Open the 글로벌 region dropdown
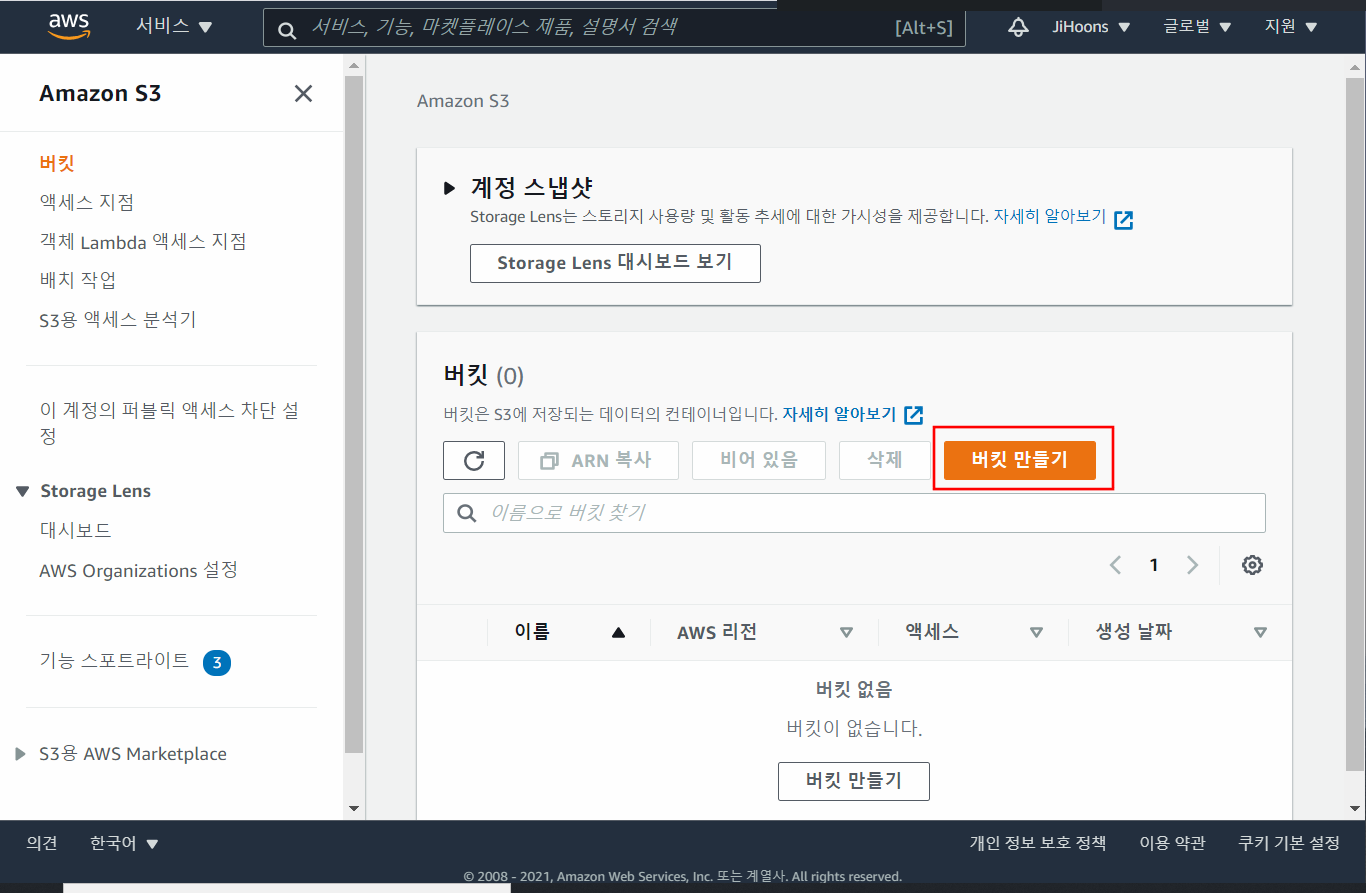 click(1197, 27)
